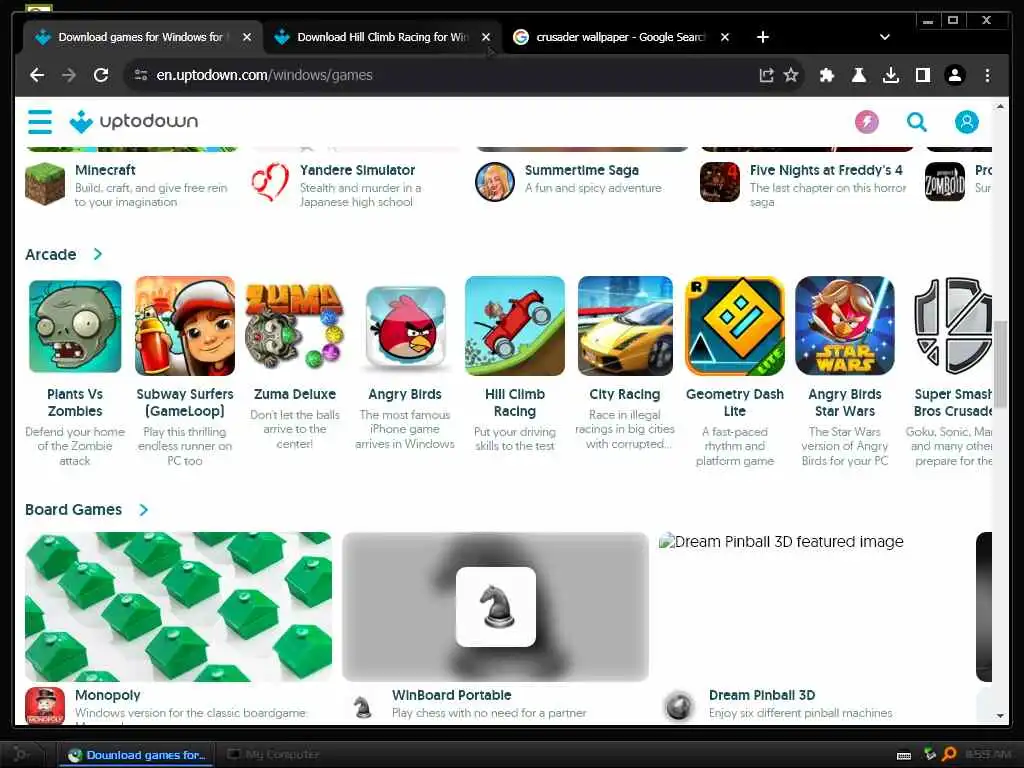Open the Summertime Saga icon

tap(494, 182)
